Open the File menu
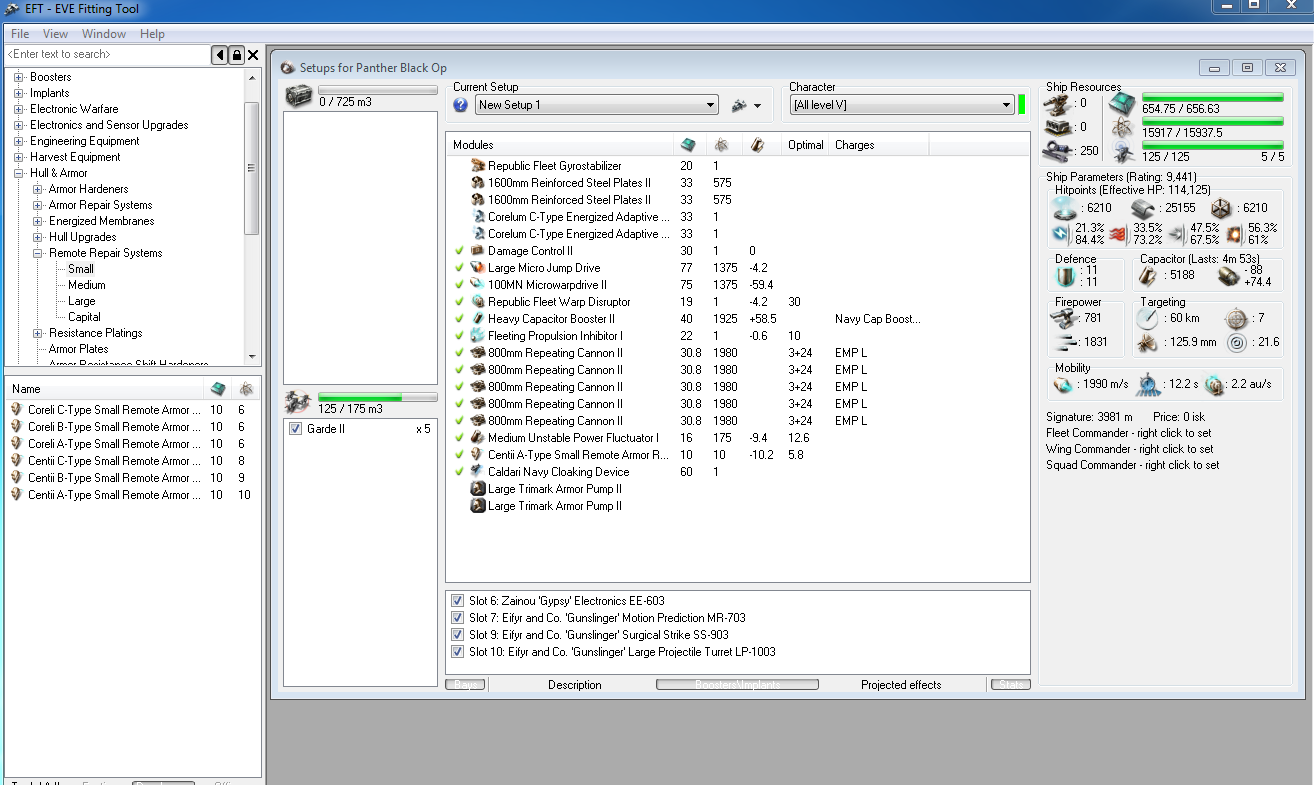Image resolution: width=1314 pixels, height=785 pixels. click(x=20, y=34)
